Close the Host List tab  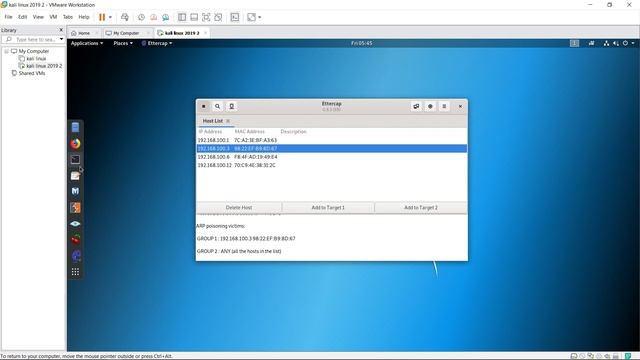[228, 121]
